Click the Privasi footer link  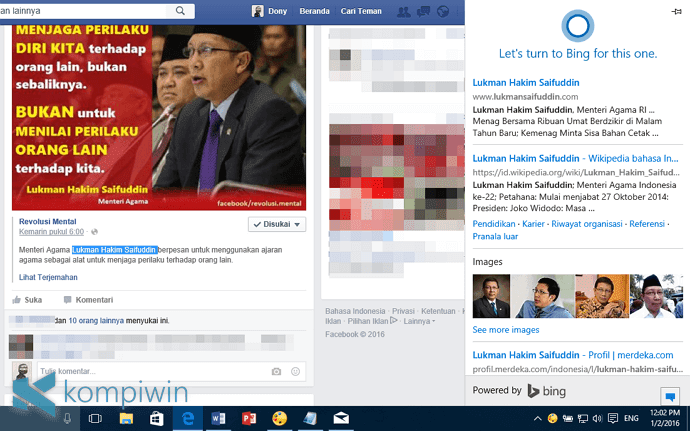(x=403, y=311)
